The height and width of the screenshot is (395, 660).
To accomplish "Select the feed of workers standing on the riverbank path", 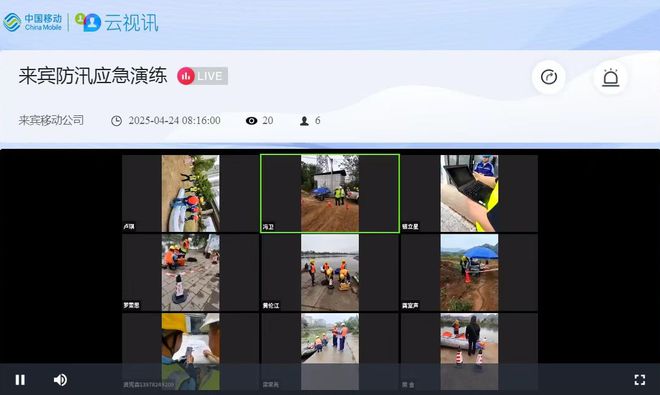I will (330, 351).
